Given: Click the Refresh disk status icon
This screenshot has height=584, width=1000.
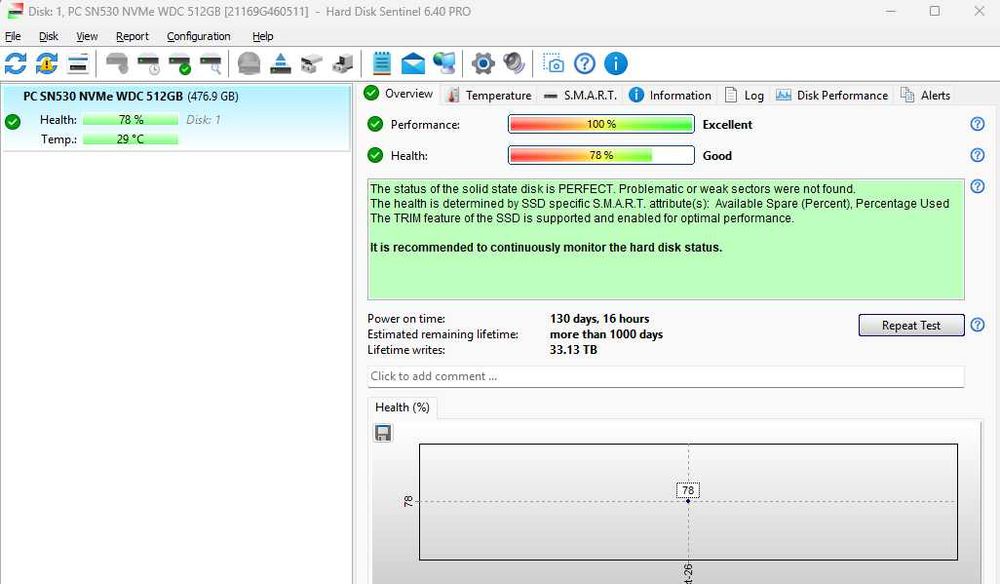Looking at the screenshot, I should (15, 64).
